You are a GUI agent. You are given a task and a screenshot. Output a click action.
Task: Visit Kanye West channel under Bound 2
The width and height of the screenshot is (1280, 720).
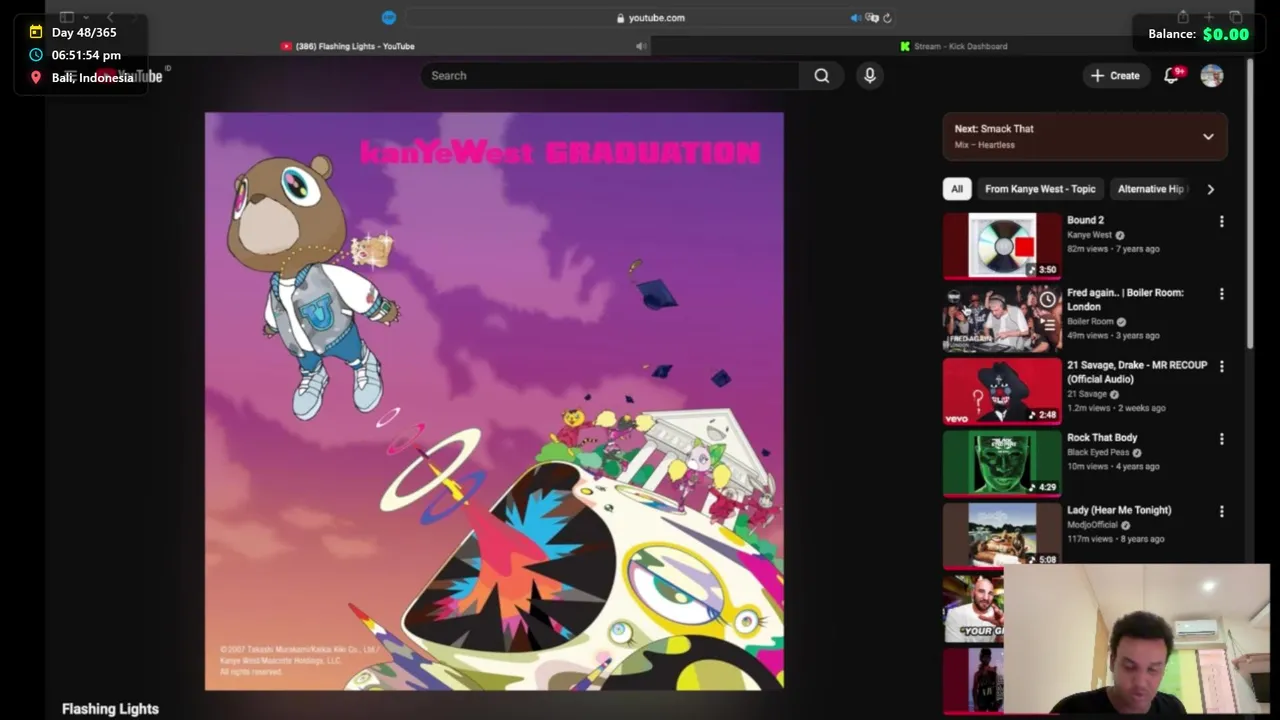(1089, 235)
